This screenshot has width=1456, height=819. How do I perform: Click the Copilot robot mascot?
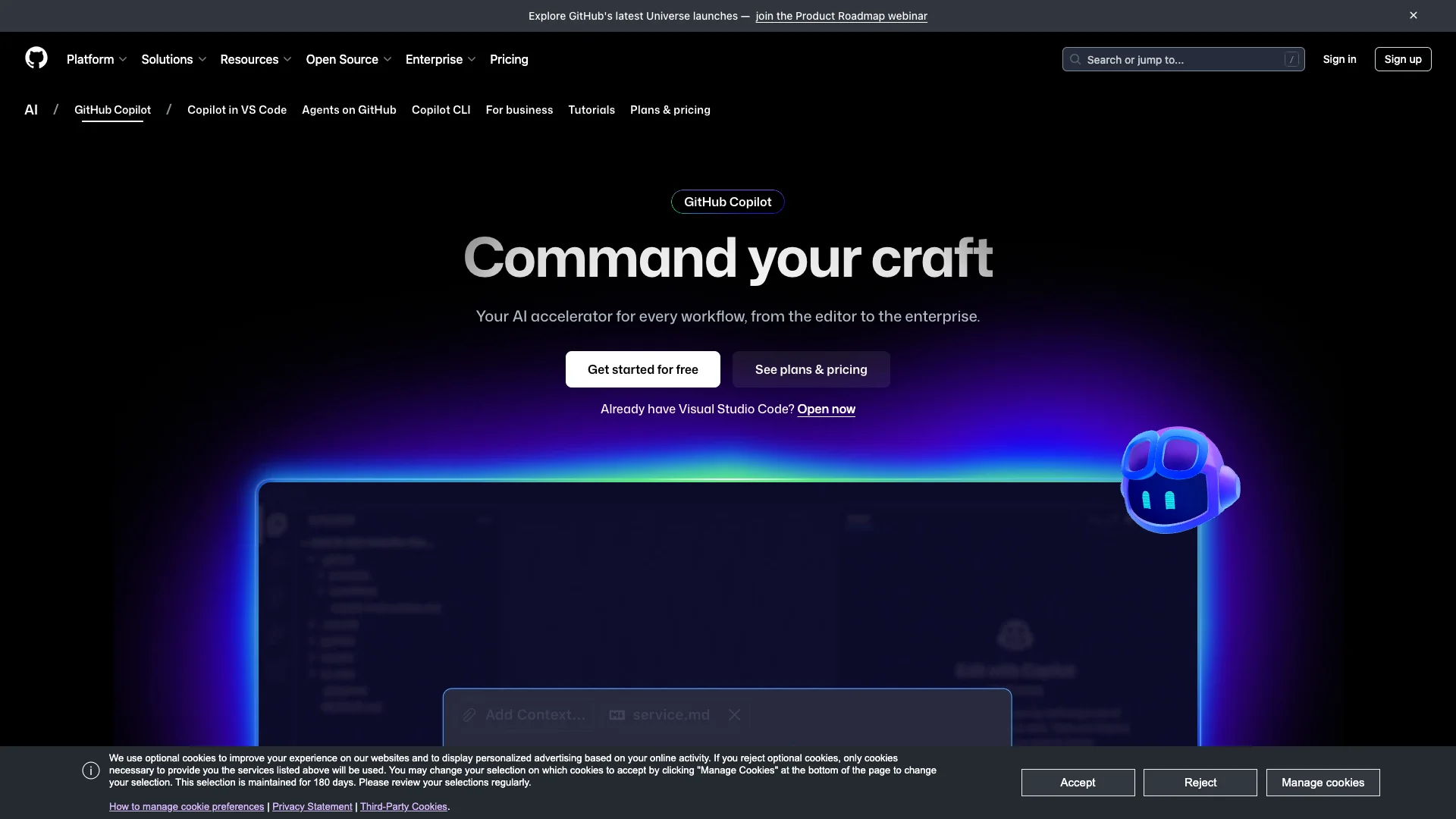point(1178,480)
